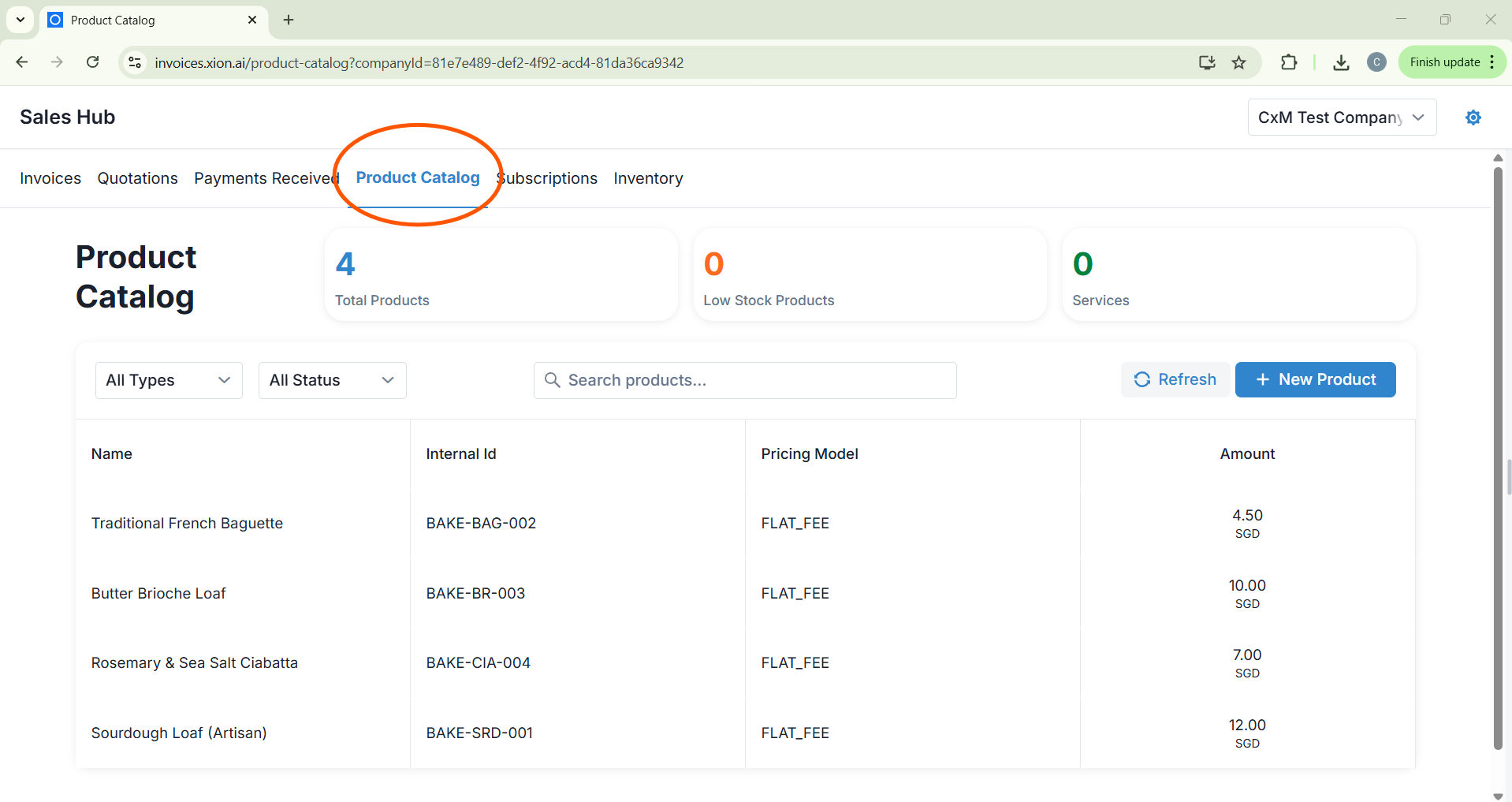Open a new browser tab
The image size is (1512, 802).
tap(289, 20)
